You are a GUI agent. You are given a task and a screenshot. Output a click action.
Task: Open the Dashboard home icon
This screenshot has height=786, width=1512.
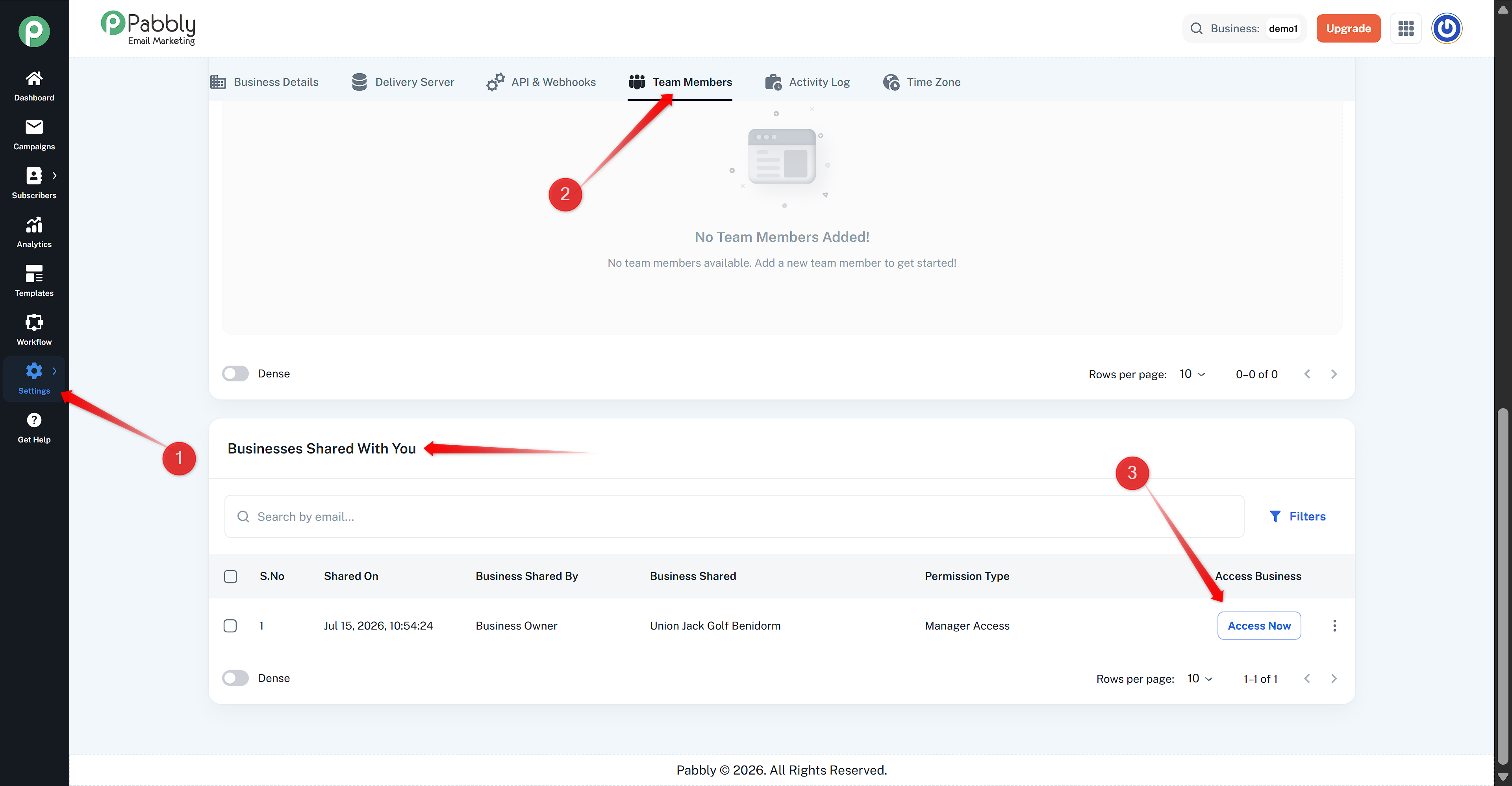pyautogui.click(x=34, y=78)
